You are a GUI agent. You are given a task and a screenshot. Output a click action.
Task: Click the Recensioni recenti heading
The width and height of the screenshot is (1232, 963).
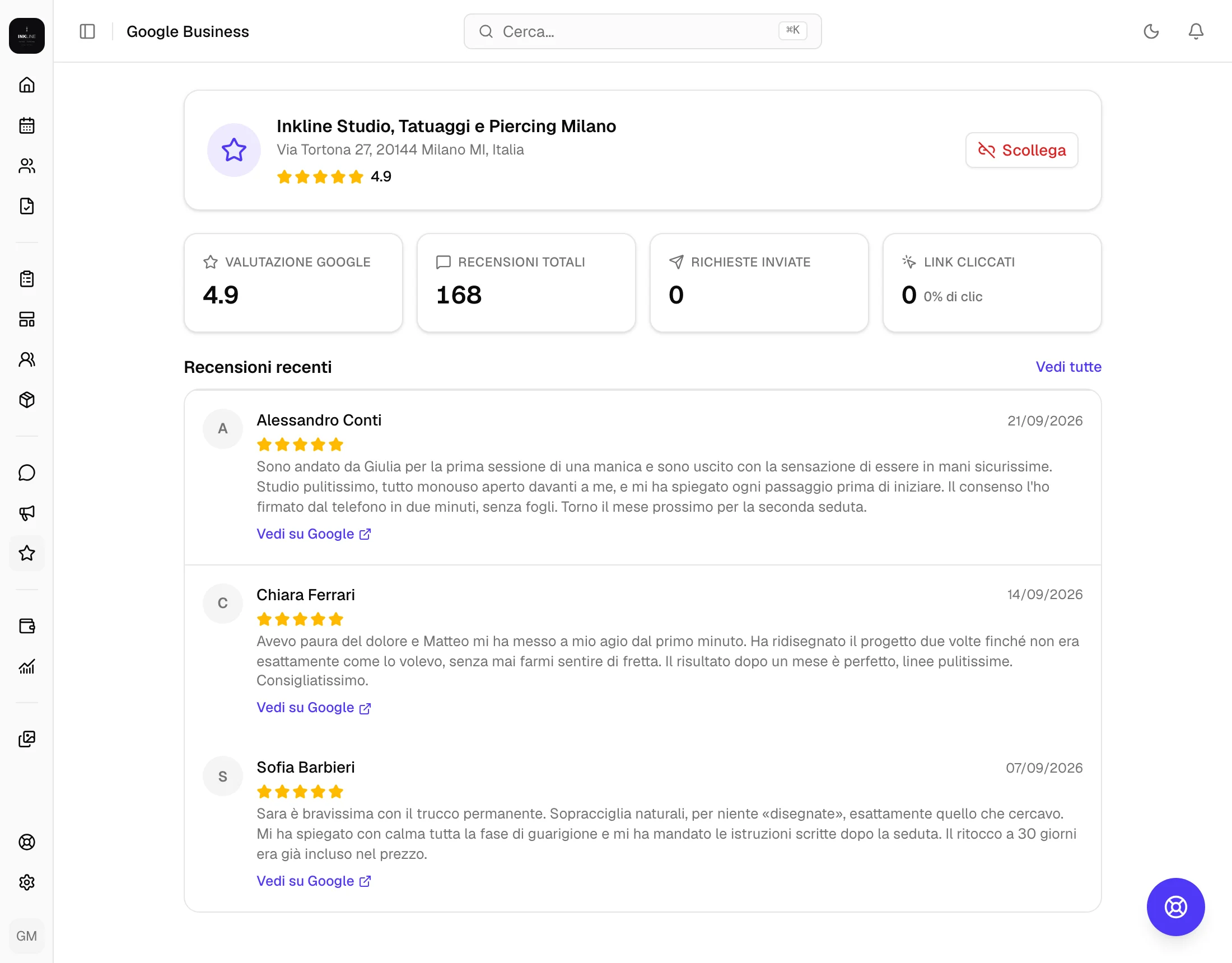258,367
